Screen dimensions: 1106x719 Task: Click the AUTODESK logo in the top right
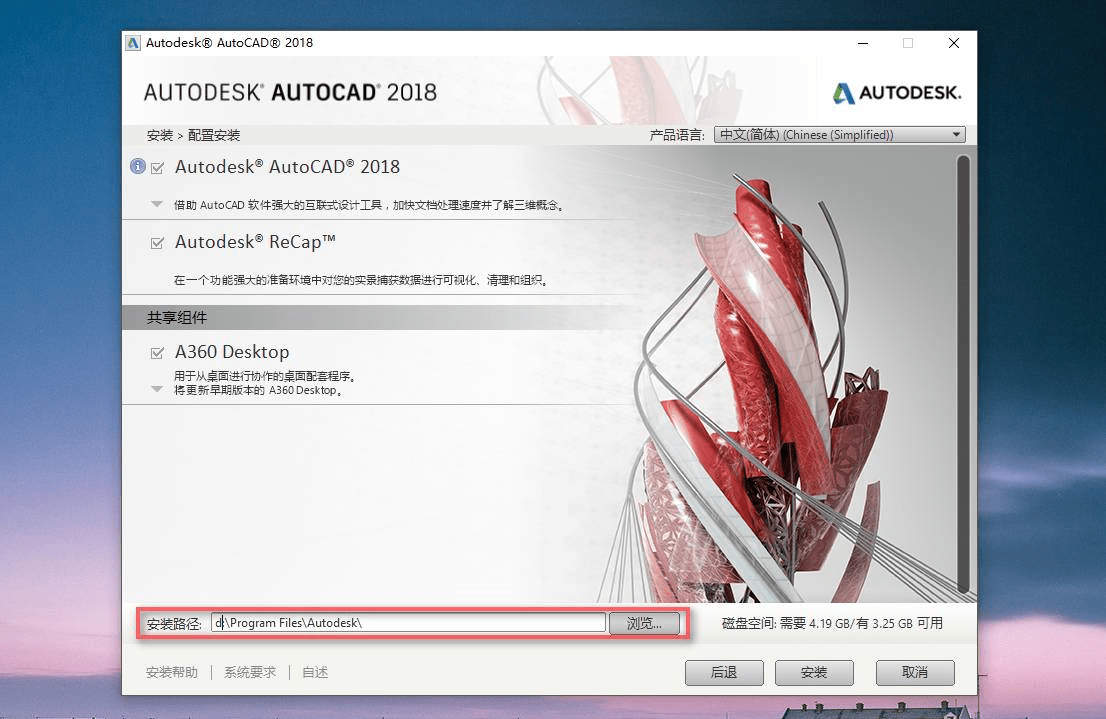(895, 92)
